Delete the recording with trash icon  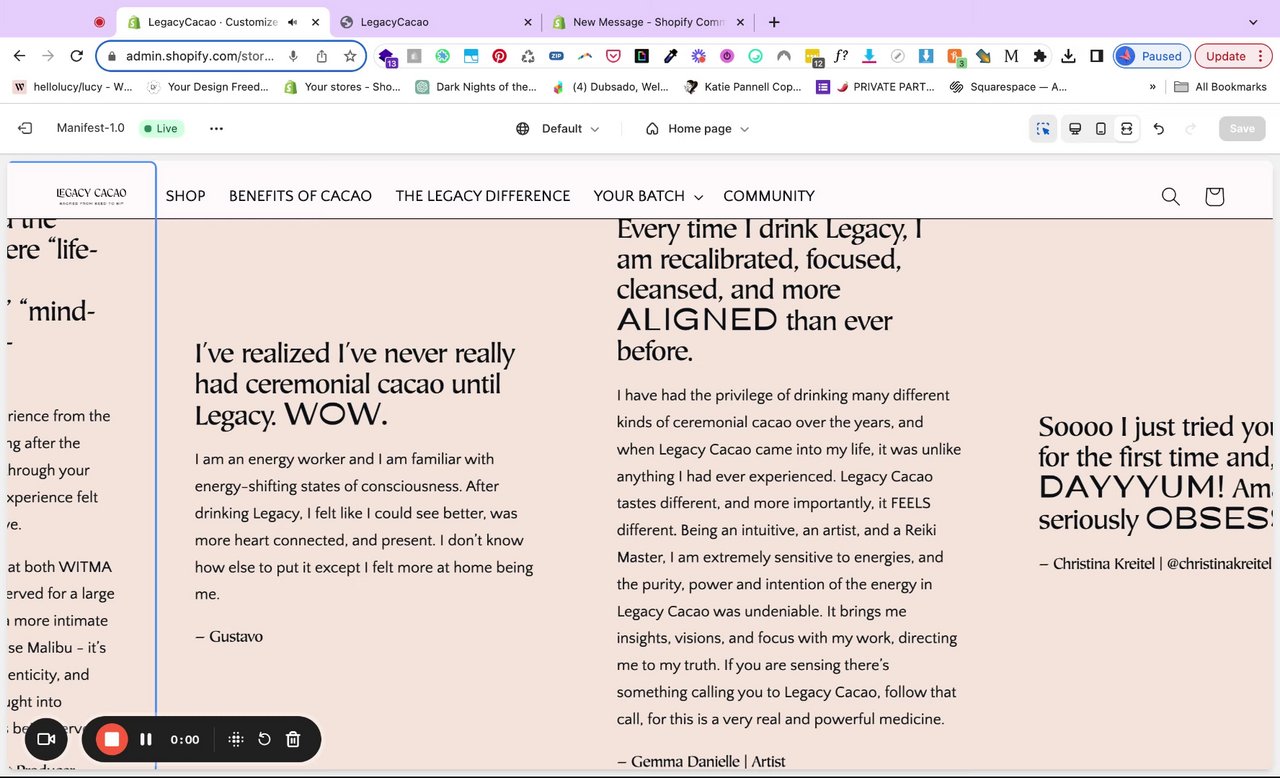293,739
